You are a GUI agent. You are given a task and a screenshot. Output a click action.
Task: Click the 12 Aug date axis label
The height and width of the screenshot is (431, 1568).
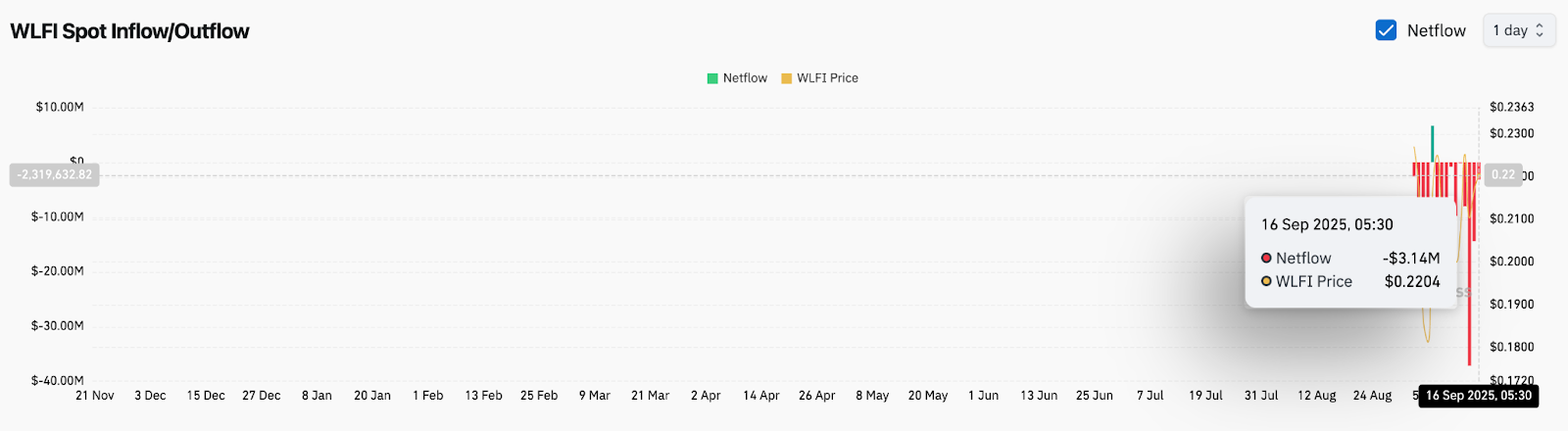1317,396
